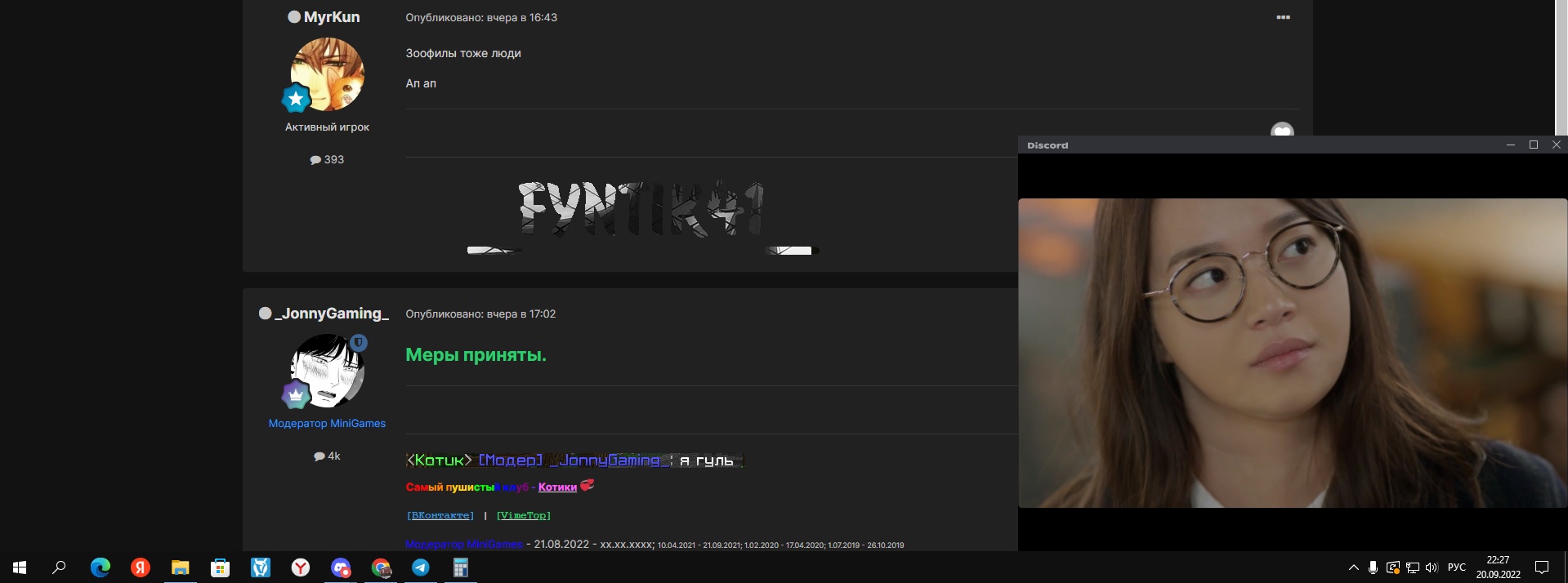Image resolution: width=1568 pixels, height=583 pixels.
Task: Click the heart reaction button on MyrKun's post
Action: coord(1282,131)
